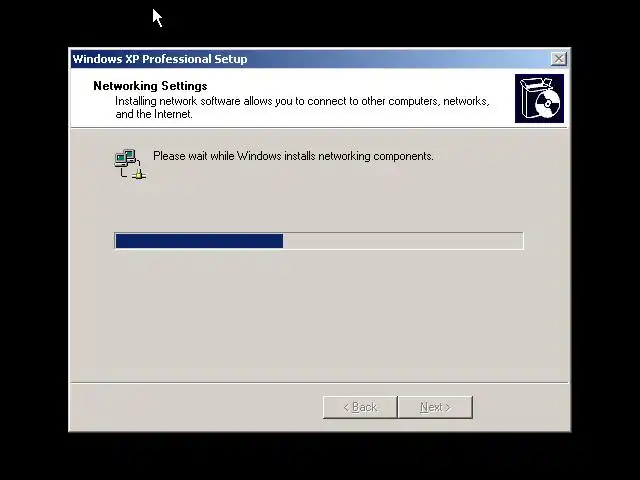The height and width of the screenshot is (480, 640).
Task: Click the "Please wait while Windows installs" message
Action: tap(293, 156)
